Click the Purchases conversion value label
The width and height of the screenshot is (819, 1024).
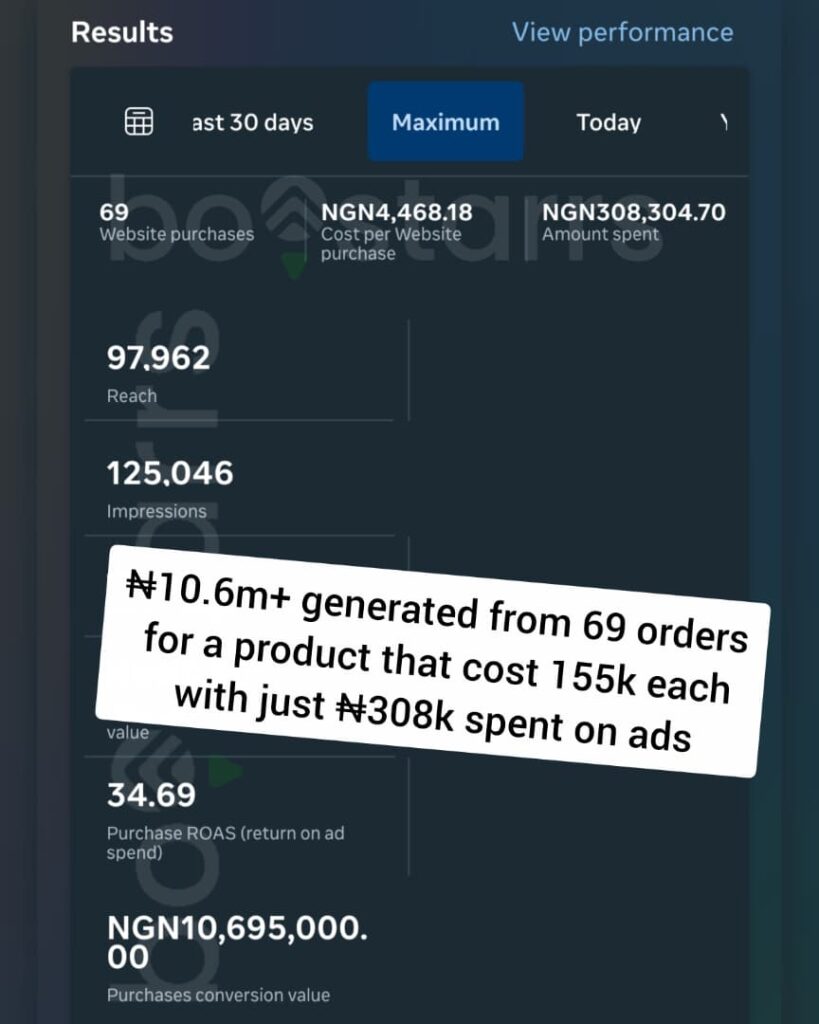[x=218, y=995]
